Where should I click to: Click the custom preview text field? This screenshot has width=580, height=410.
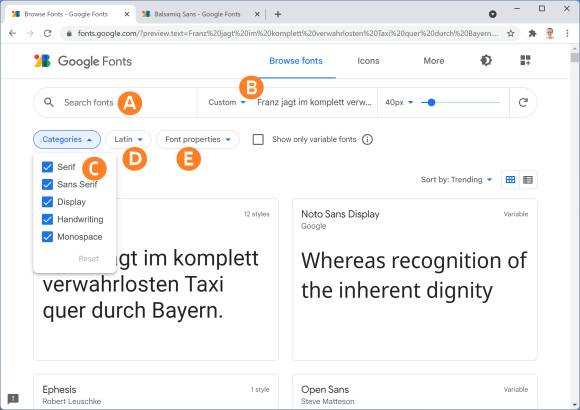click(314, 102)
